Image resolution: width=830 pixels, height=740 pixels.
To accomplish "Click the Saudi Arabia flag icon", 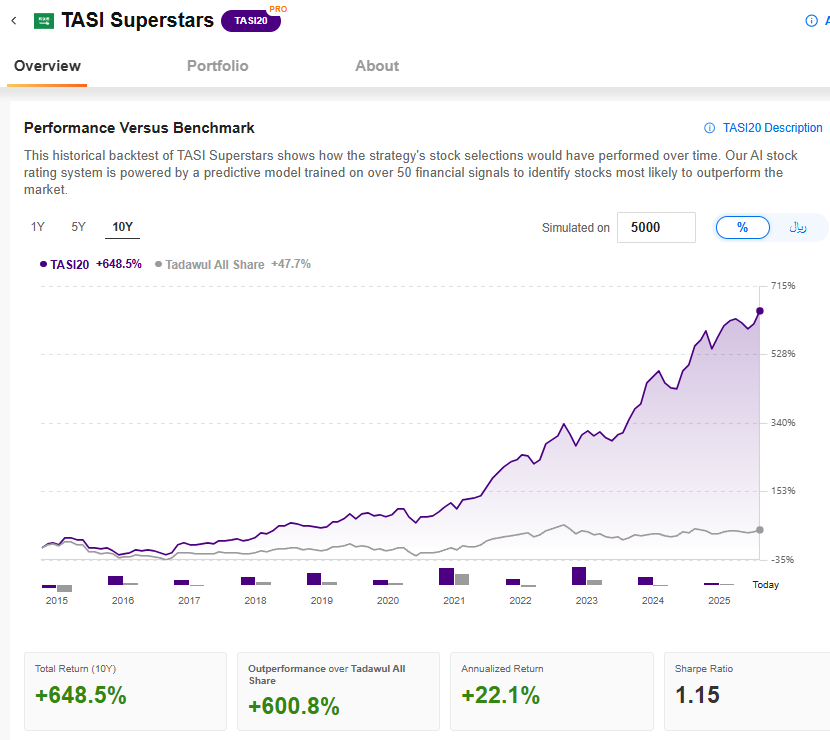I will pyautogui.click(x=44, y=21).
